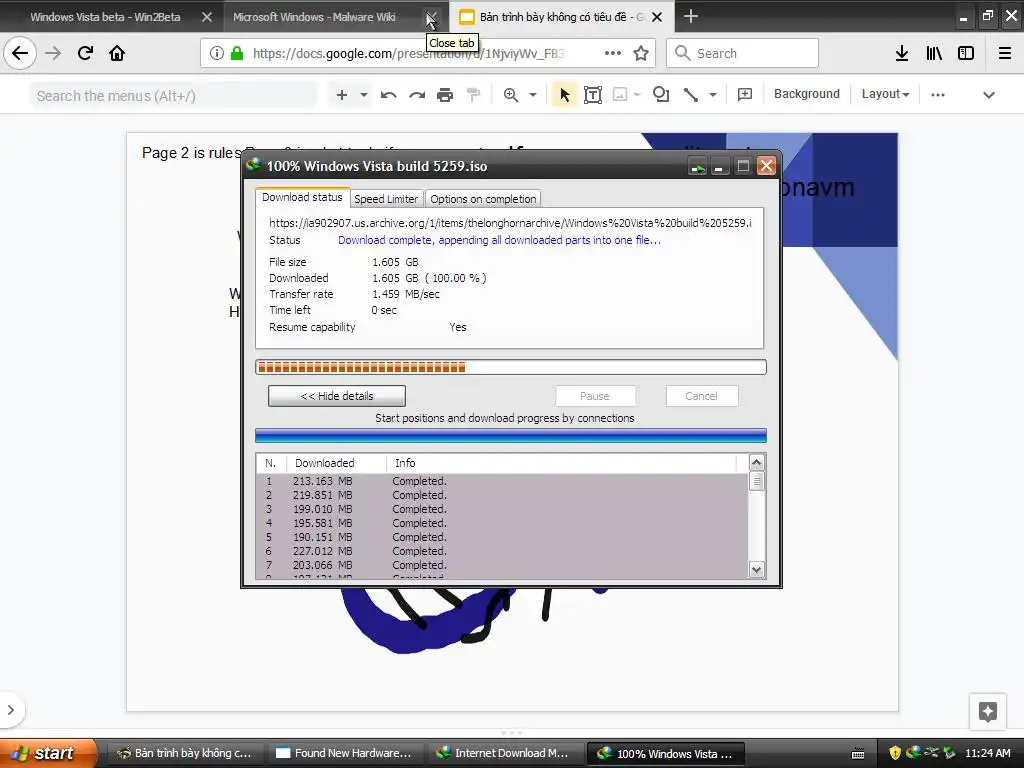Viewport: 1024px width, 768px height.
Task: Open the browser home page icon
Action: [117, 53]
